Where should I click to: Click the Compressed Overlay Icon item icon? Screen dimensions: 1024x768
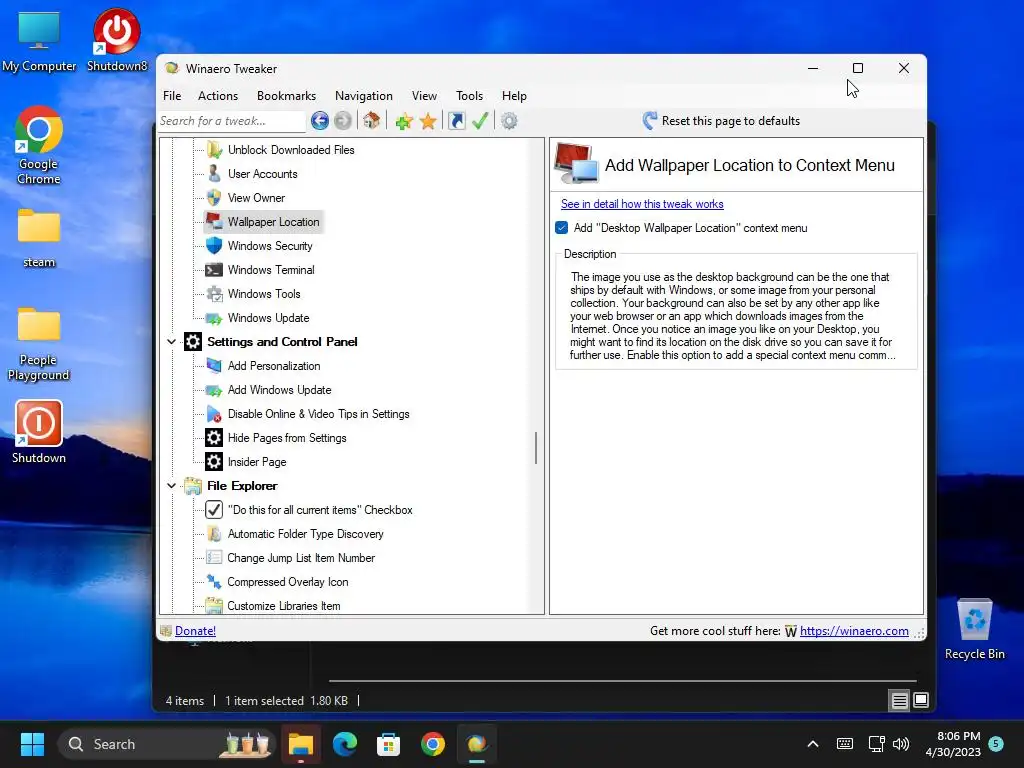tap(214, 582)
